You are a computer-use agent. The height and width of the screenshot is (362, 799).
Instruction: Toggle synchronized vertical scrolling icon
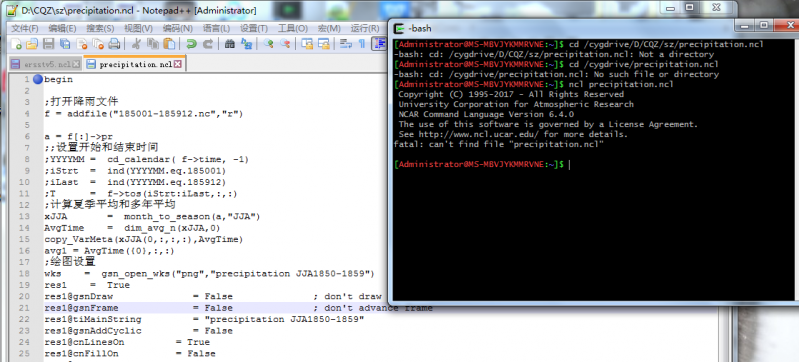[x=307, y=44]
